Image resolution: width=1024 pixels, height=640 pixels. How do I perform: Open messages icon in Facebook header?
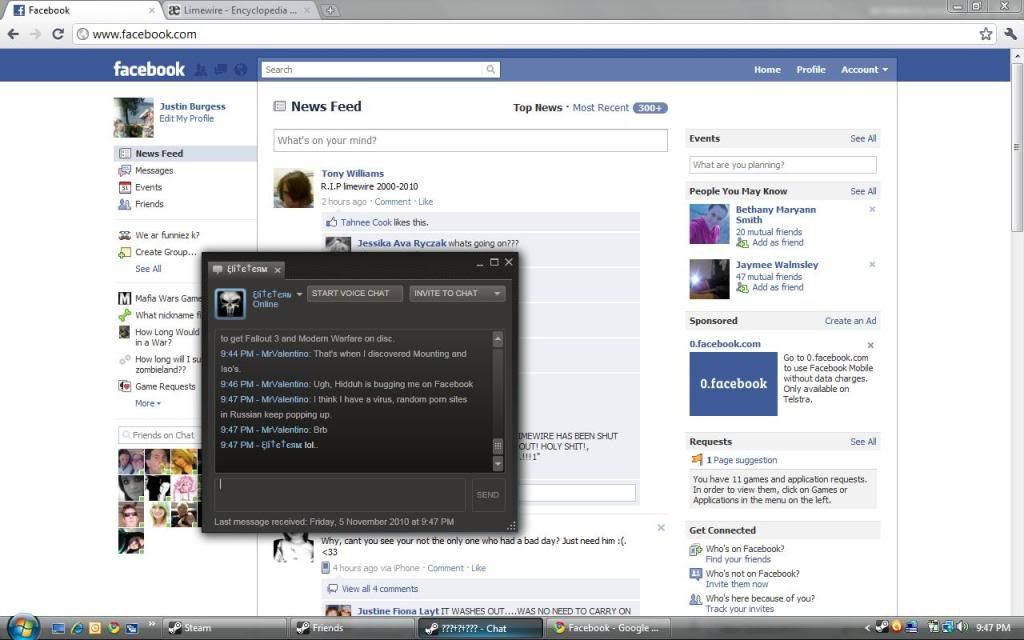point(221,69)
